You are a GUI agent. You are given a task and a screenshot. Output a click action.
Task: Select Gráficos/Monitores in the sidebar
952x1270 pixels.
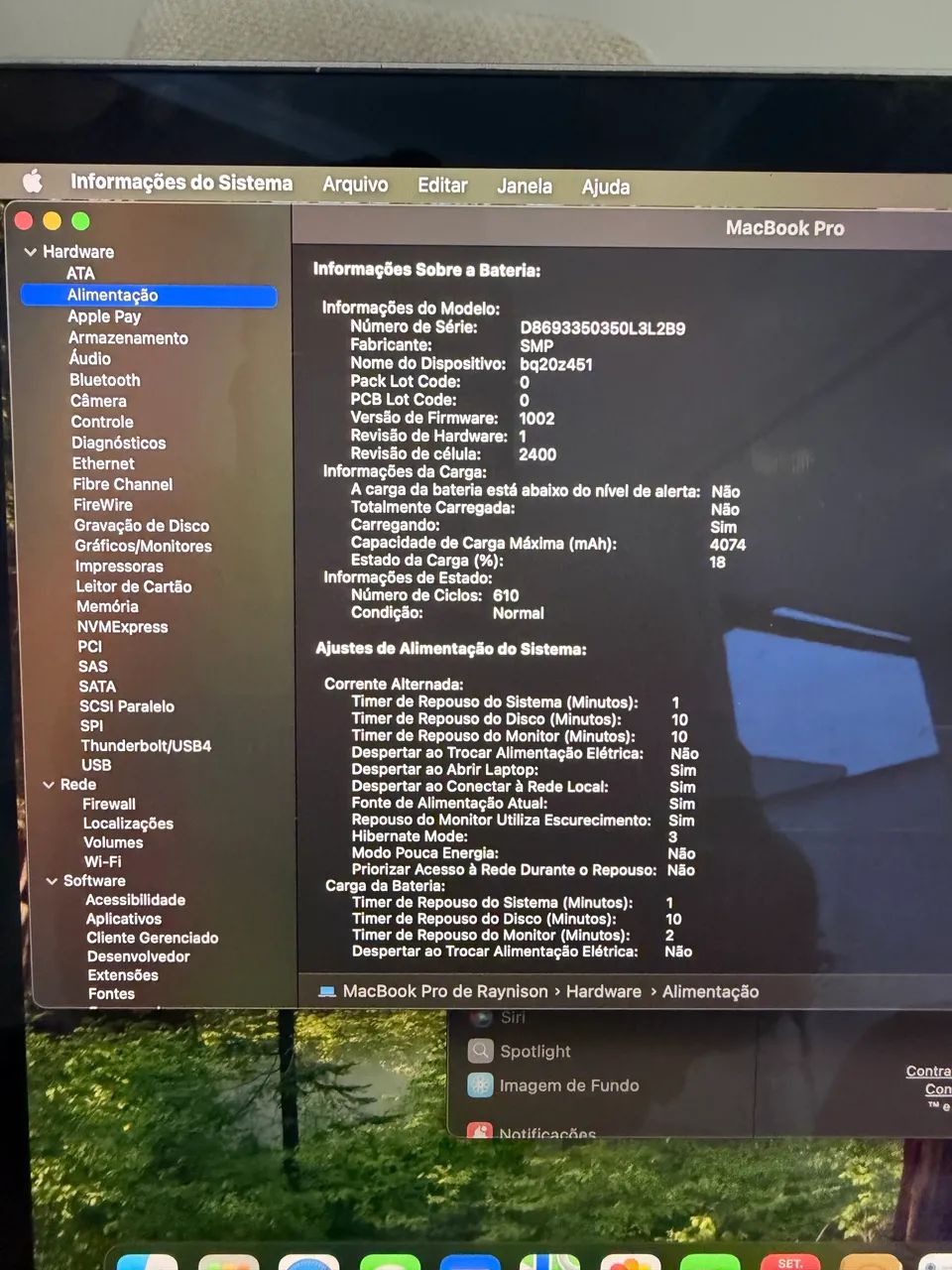pos(144,546)
